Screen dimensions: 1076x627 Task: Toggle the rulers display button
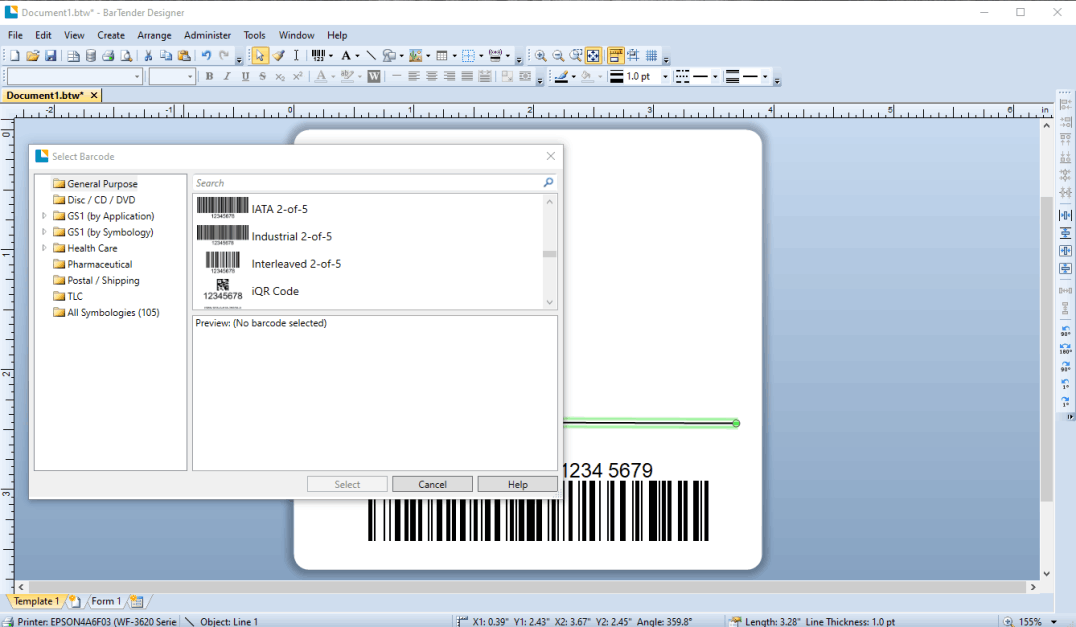click(x=615, y=56)
